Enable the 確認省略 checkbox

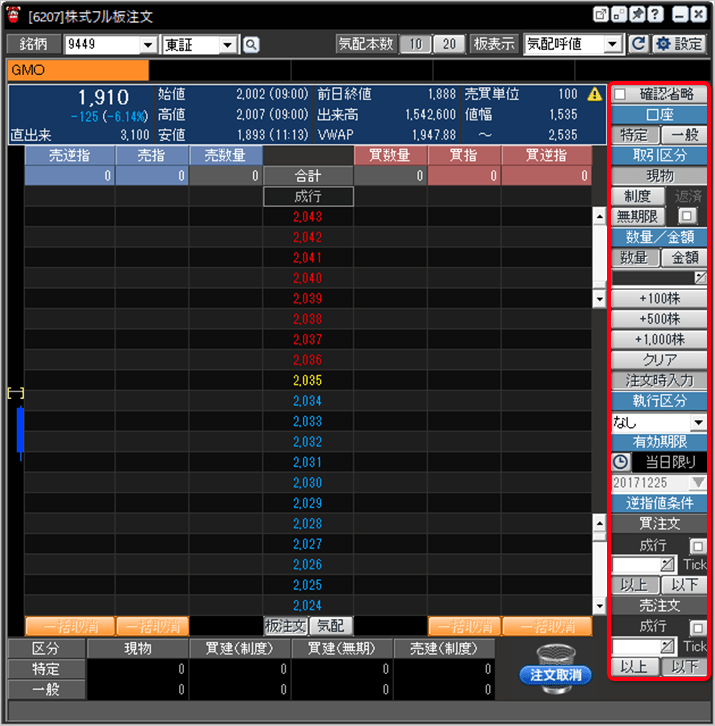[x=620, y=94]
